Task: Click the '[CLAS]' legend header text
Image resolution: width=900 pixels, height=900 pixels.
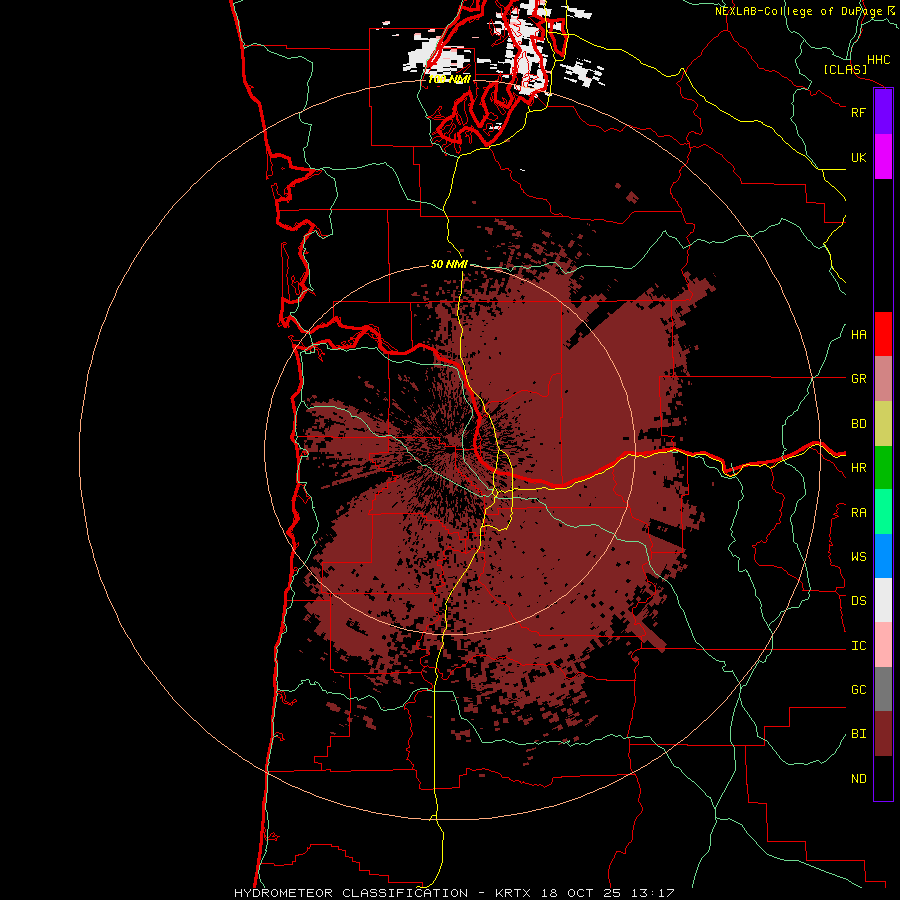Action: pyautogui.click(x=845, y=69)
